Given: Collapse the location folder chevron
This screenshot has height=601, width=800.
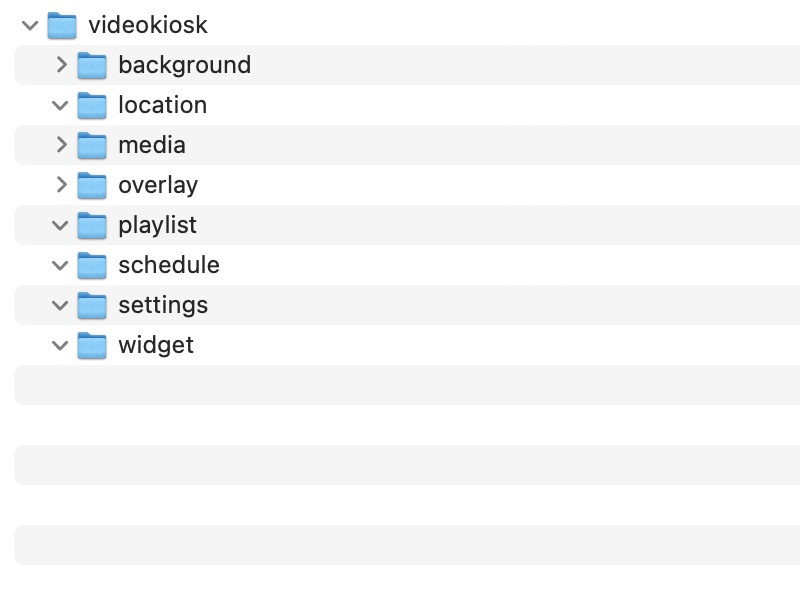Looking at the screenshot, I should pos(61,105).
